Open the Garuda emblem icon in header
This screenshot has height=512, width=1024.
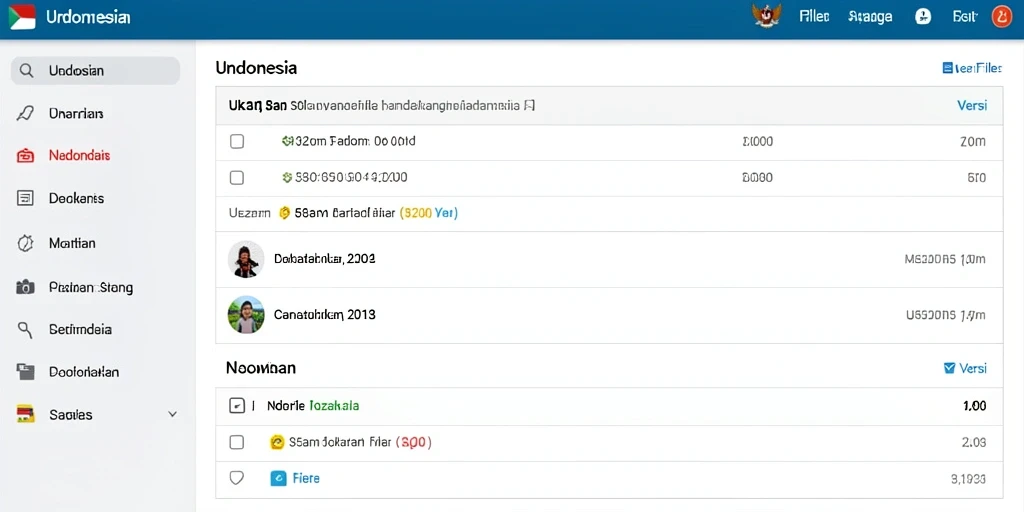767,16
